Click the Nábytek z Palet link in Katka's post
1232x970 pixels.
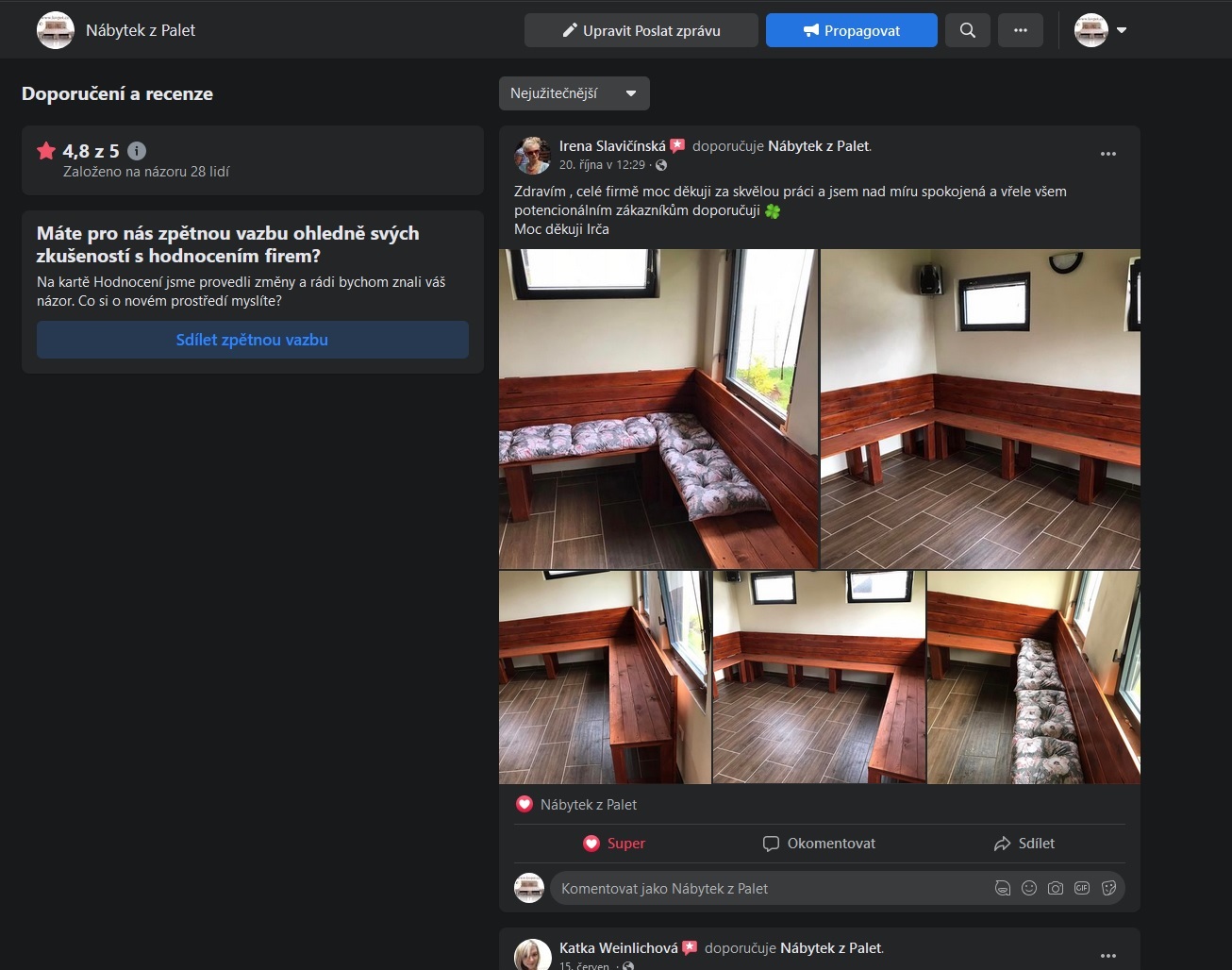[831, 948]
